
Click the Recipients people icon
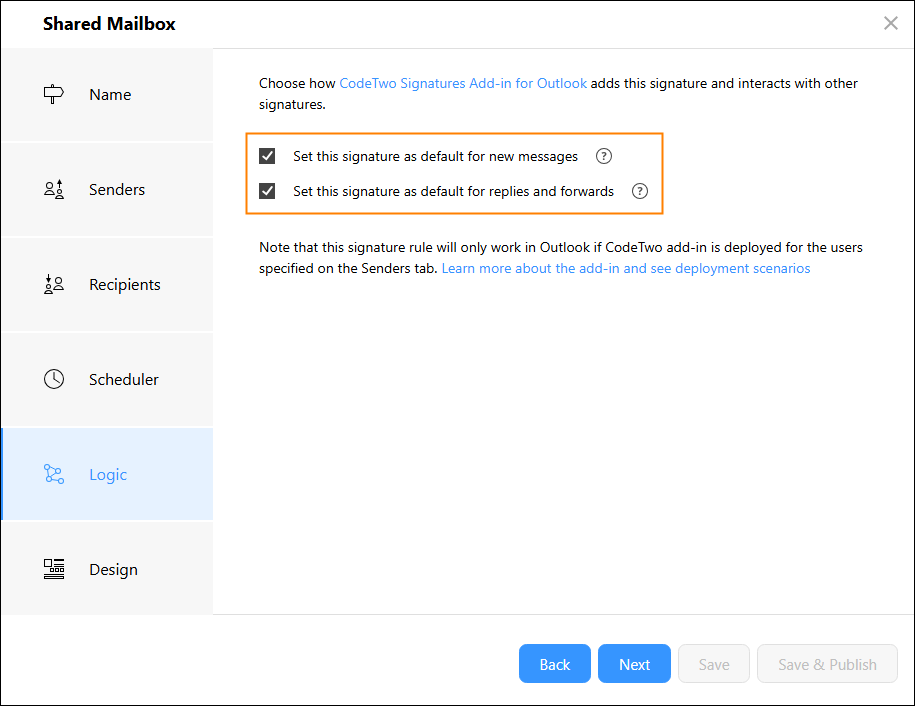click(x=54, y=285)
